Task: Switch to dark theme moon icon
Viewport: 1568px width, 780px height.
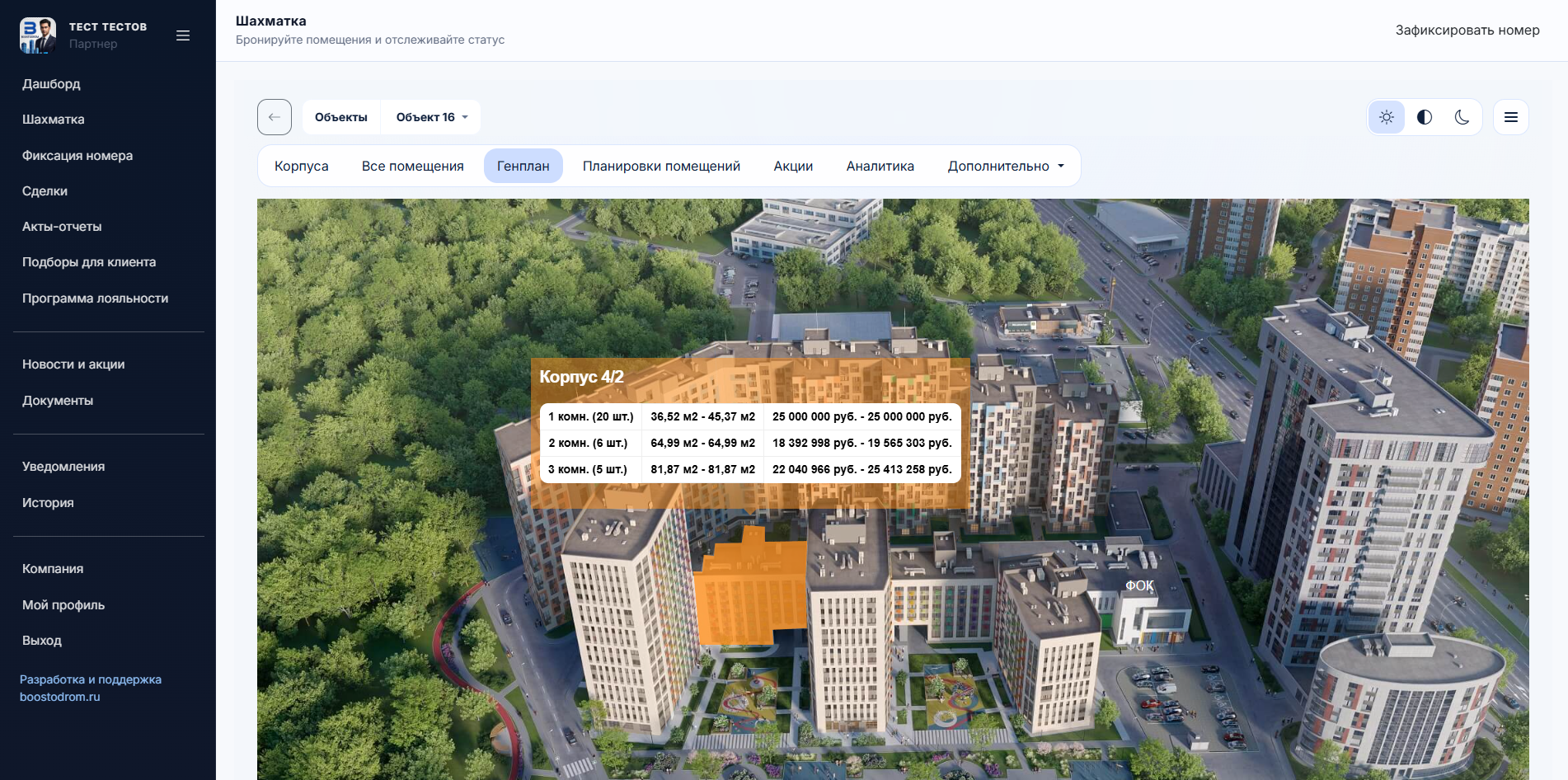Action: 1462,117
